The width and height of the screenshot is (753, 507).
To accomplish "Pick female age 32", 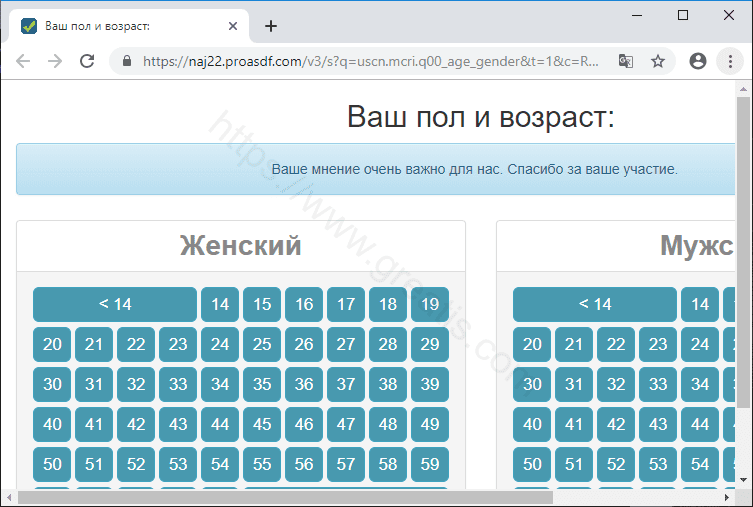I will pyautogui.click(x=136, y=384).
